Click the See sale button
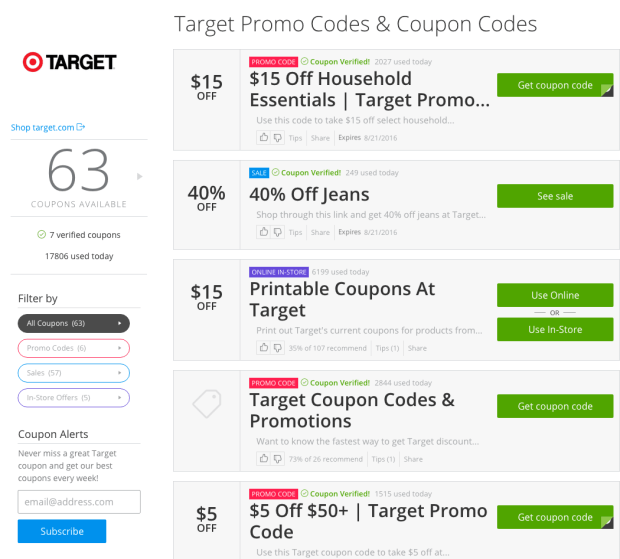 coord(555,196)
